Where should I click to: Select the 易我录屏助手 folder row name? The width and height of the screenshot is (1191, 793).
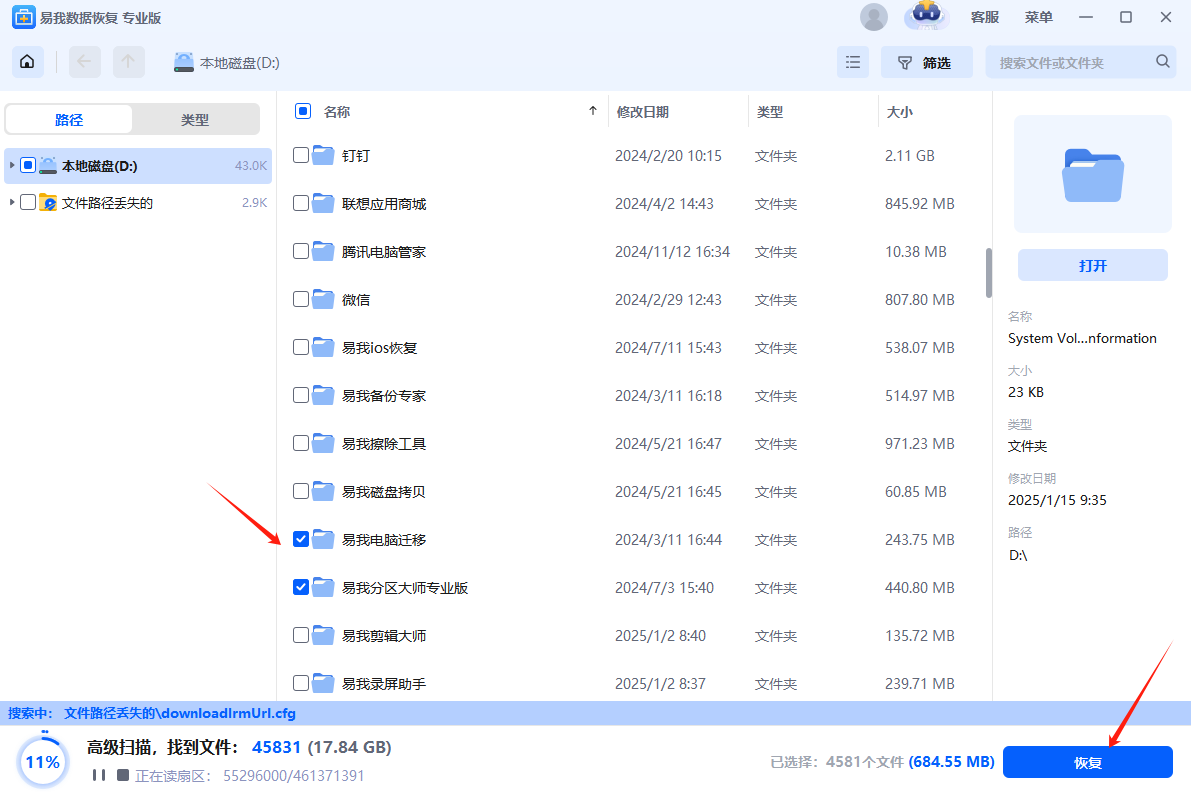tap(384, 684)
